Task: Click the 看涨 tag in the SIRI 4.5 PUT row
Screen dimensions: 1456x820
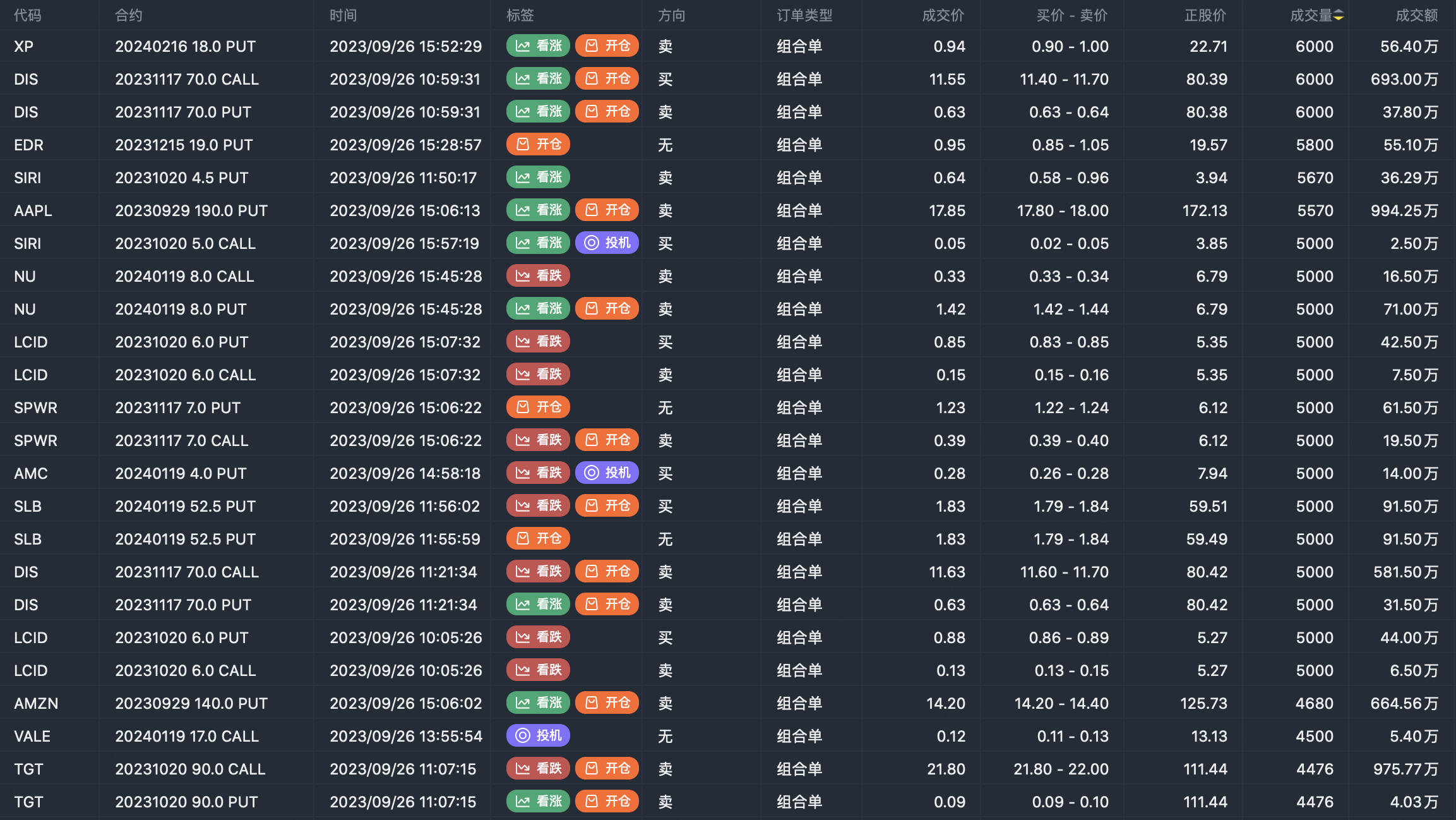Action: pos(538,177)
